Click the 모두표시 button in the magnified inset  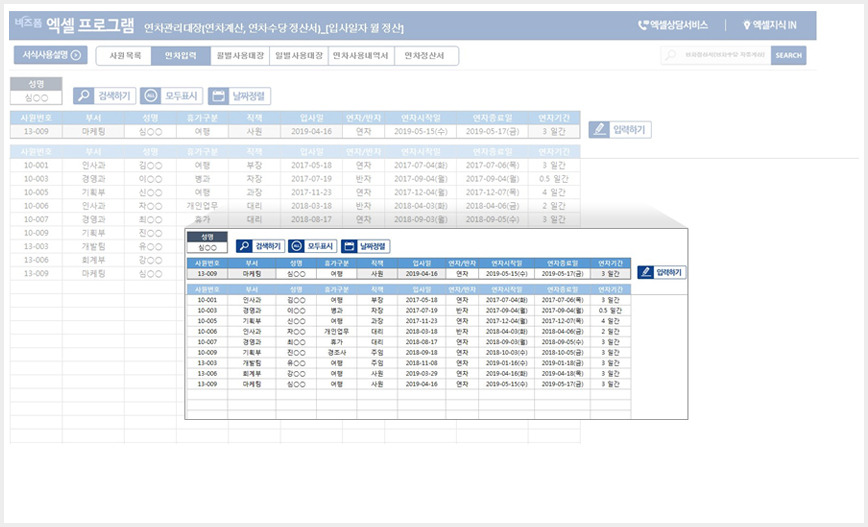coord(313,246)
